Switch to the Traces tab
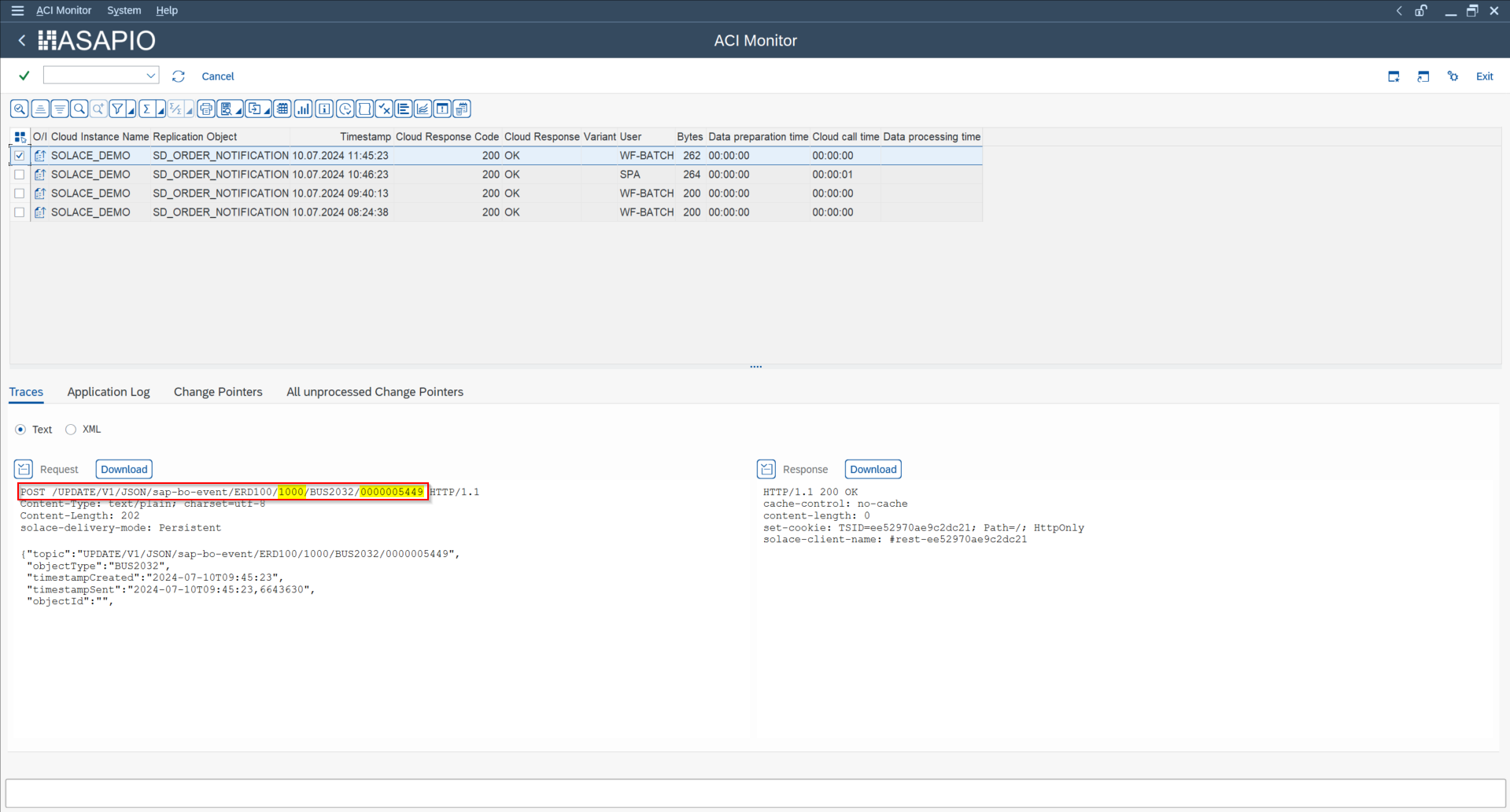1510x812 pixels. pyautogui.click(x=26, y=392)
